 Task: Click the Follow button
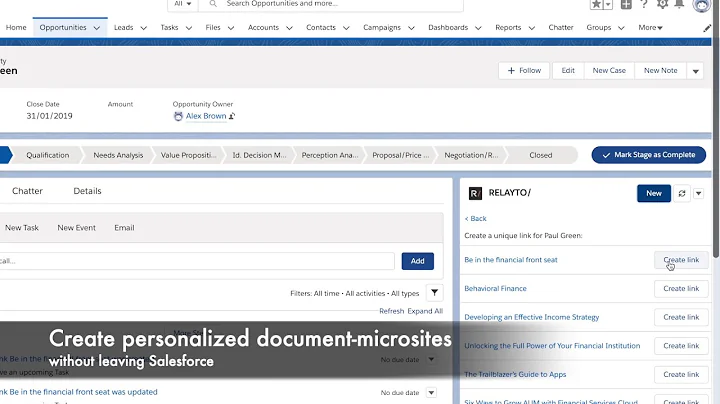[x=524, y=71]
